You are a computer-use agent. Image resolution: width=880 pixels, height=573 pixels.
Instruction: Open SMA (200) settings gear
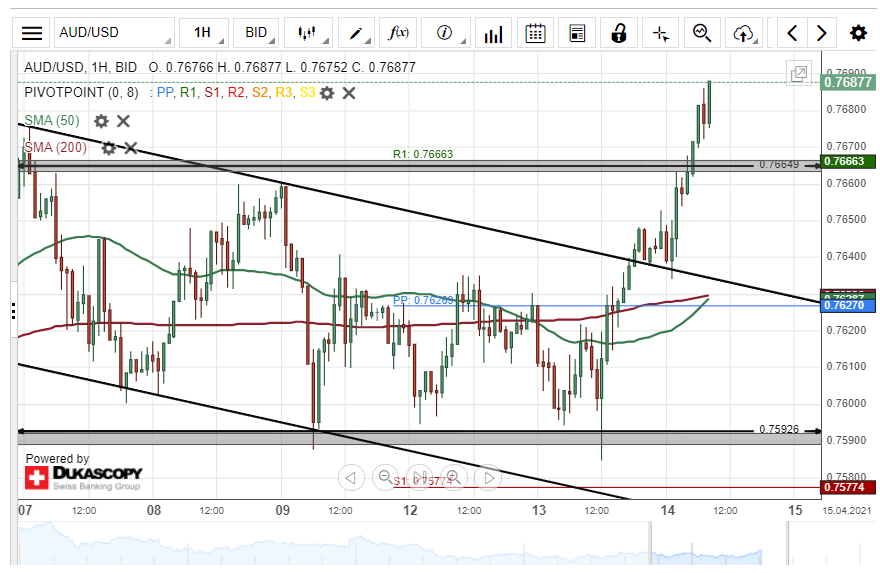pos(108,148)
